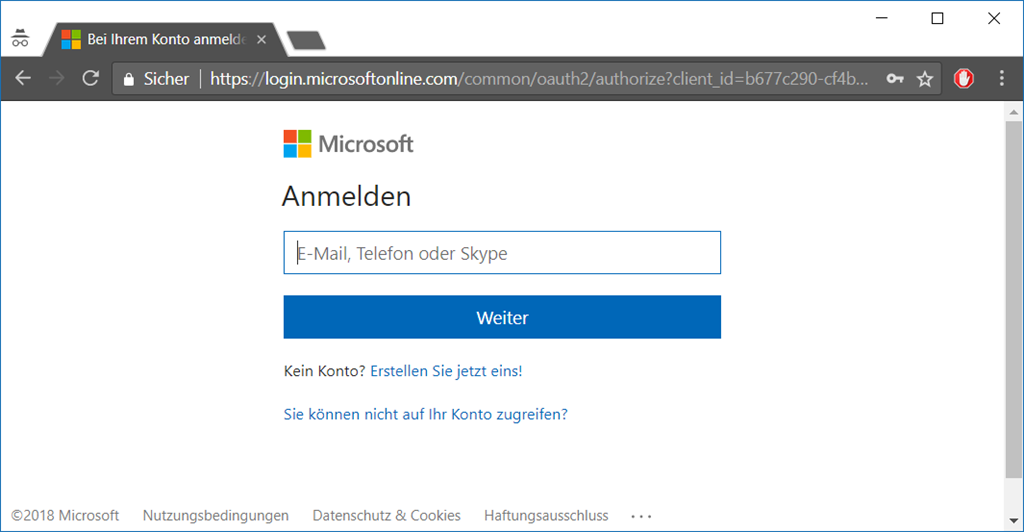The width and height of the screenshot is (1024, 532).
Task: Reload the page with refresh icon
Action: 90,78
